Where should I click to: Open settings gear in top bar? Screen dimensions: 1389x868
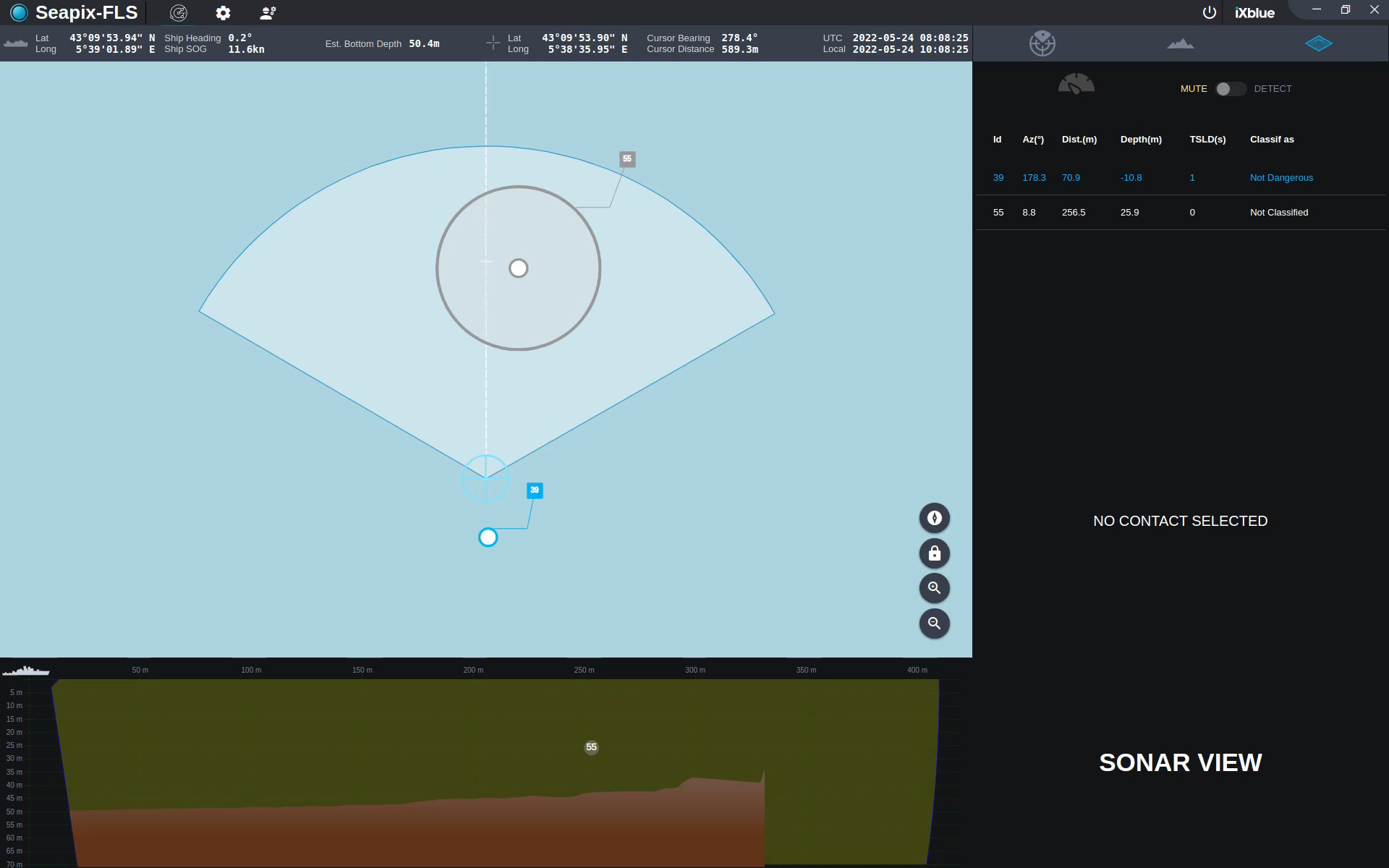click(x=223, y=13)
